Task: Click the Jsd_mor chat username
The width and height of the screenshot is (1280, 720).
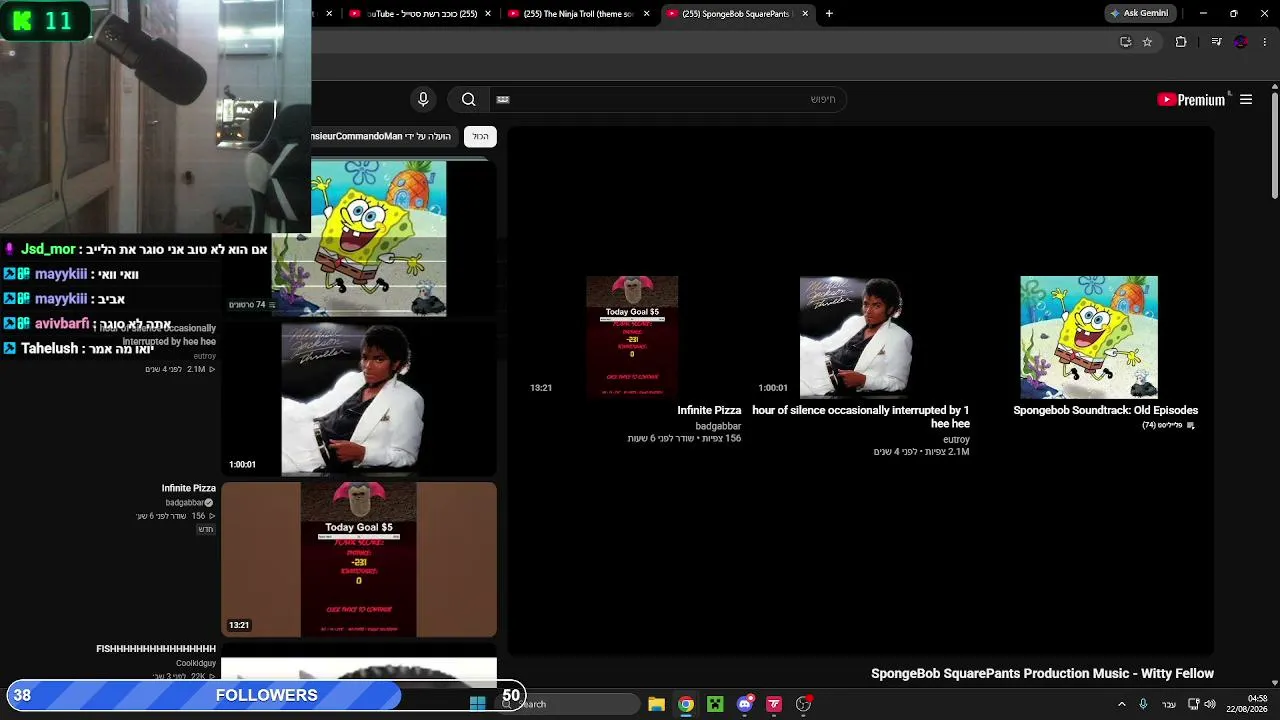Action: point(48,249)
